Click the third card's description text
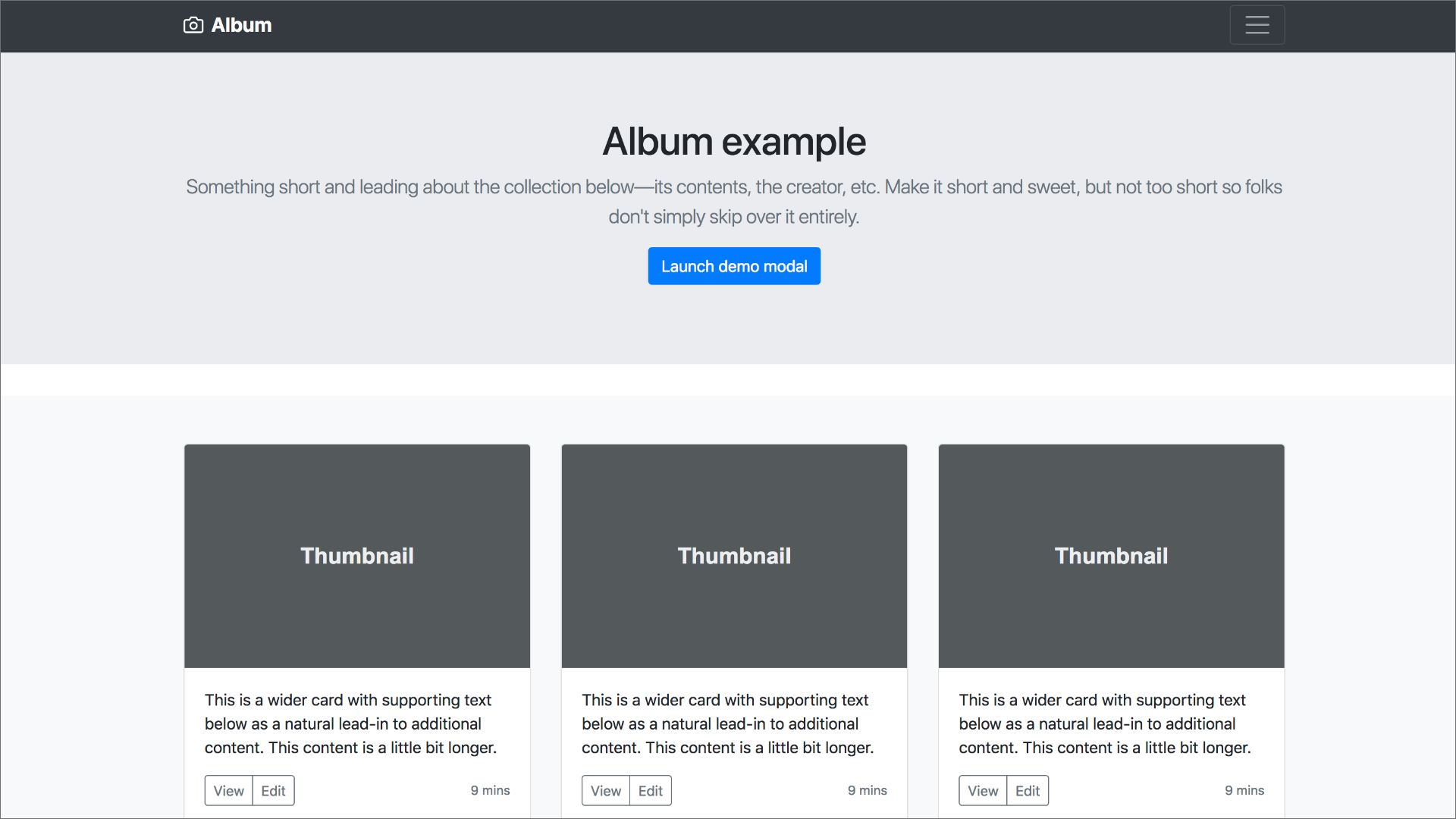1456x819 pixels. point(1104,723)
